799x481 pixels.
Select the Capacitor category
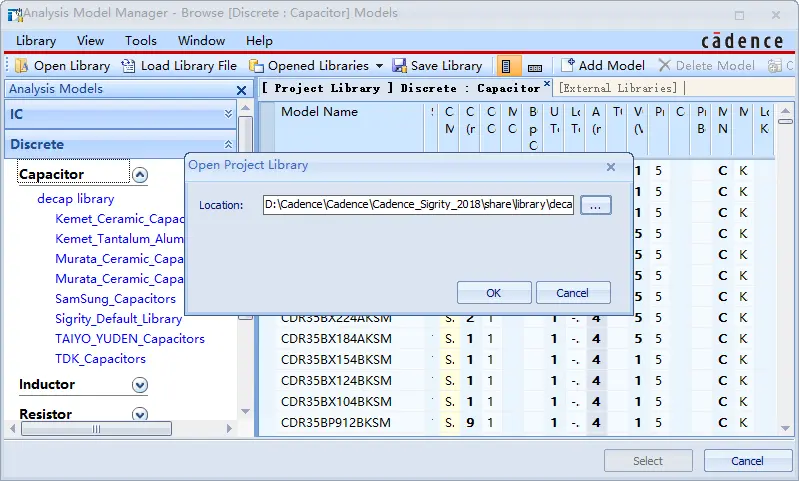coord(74,171)
